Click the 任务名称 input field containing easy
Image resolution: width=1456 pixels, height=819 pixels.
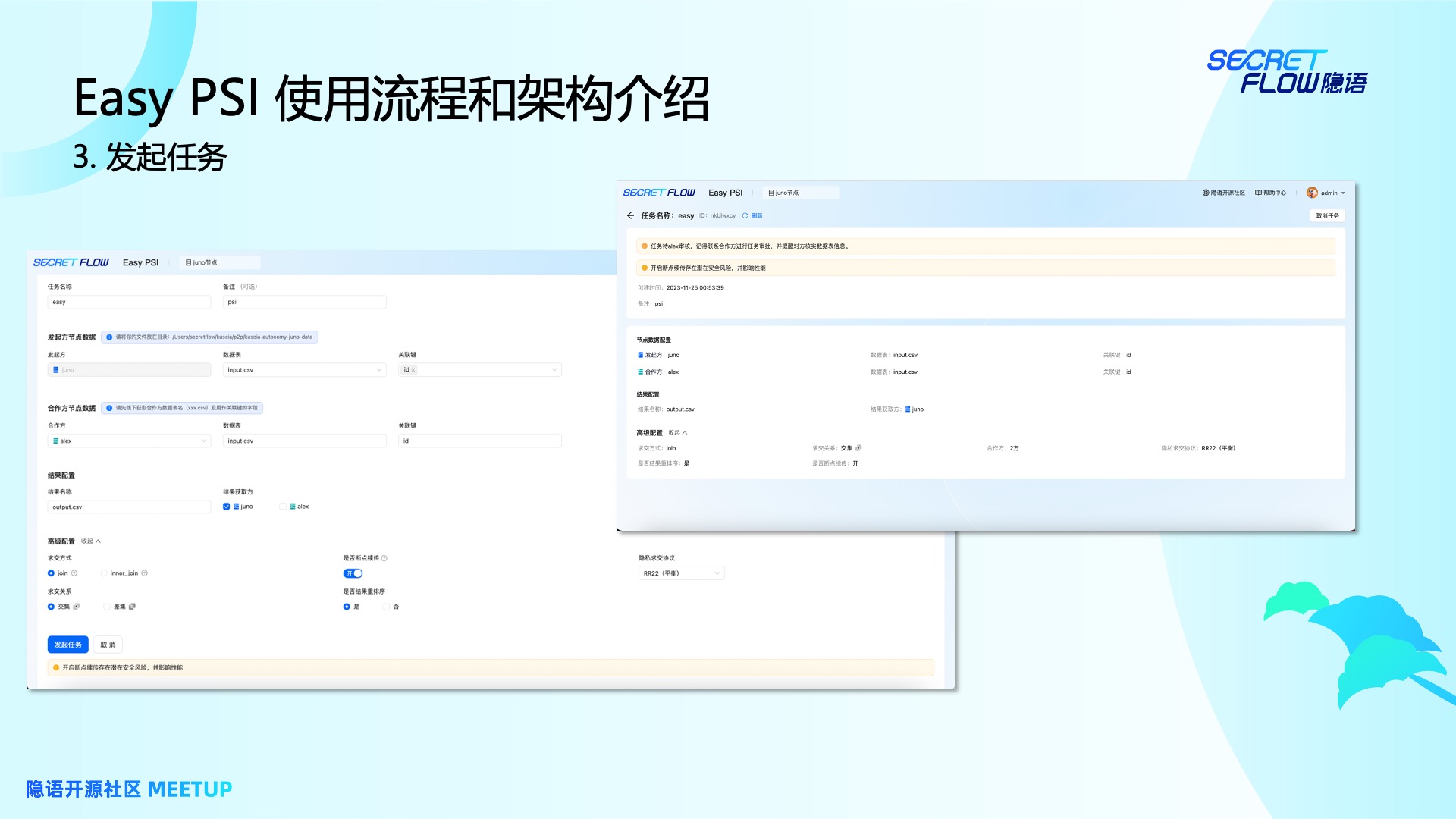click(x=129, y=302)
